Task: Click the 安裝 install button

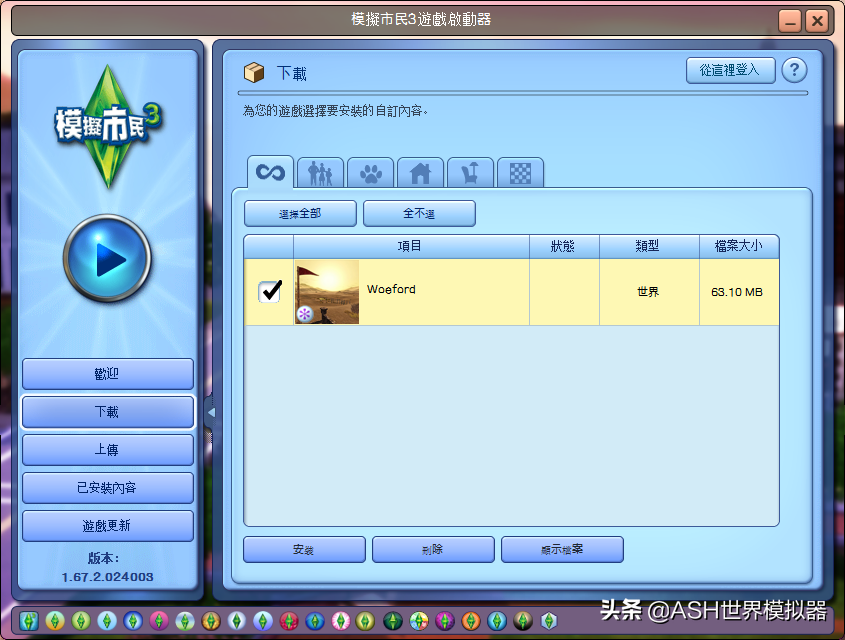Action: coord(304,549)
